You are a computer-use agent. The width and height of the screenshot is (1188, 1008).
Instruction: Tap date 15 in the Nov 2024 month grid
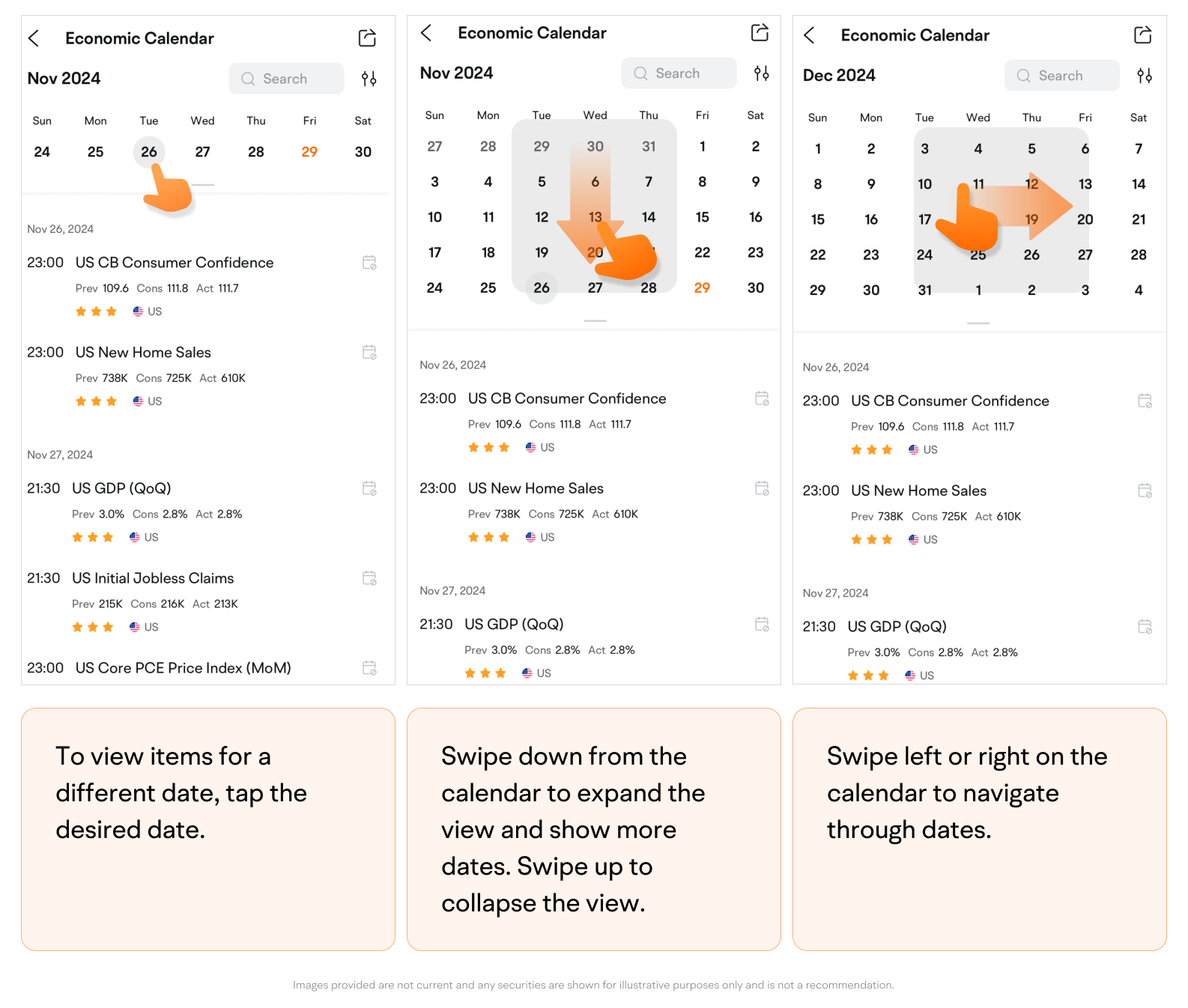(x=702, y=217)
